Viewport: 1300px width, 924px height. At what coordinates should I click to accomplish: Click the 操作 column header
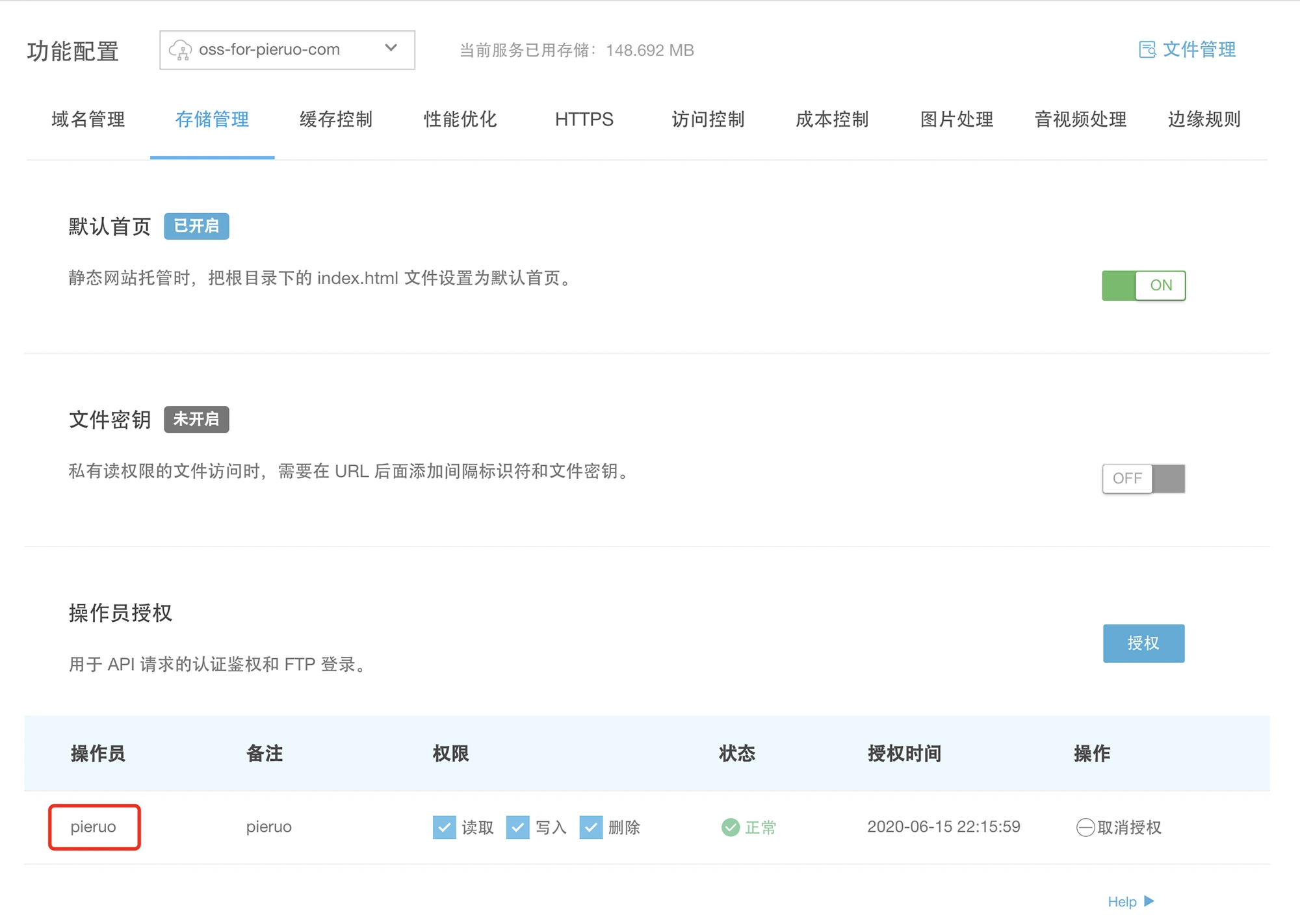click(1093, 754)
